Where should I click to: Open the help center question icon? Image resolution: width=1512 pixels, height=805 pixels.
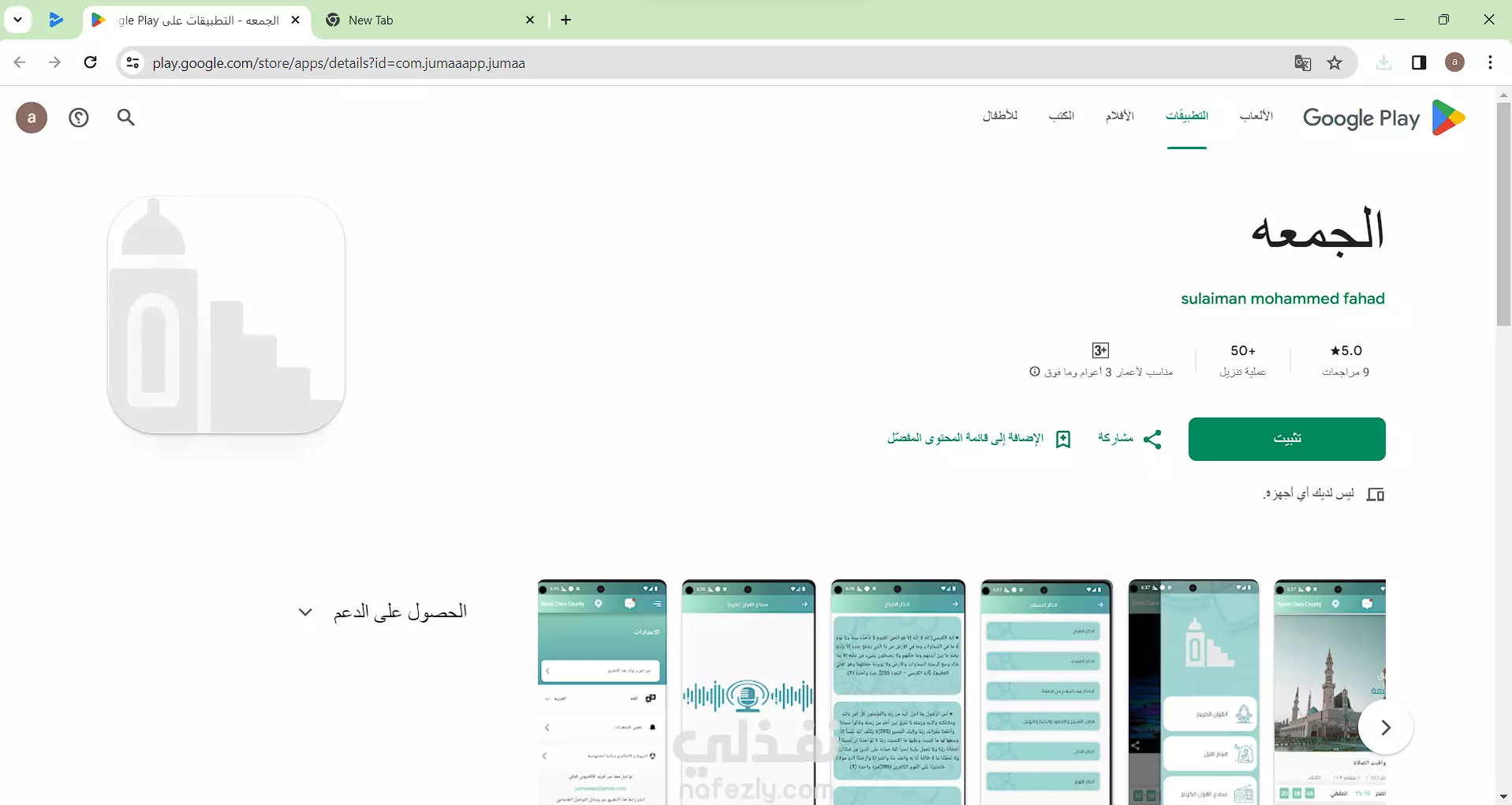pos(79,118)
